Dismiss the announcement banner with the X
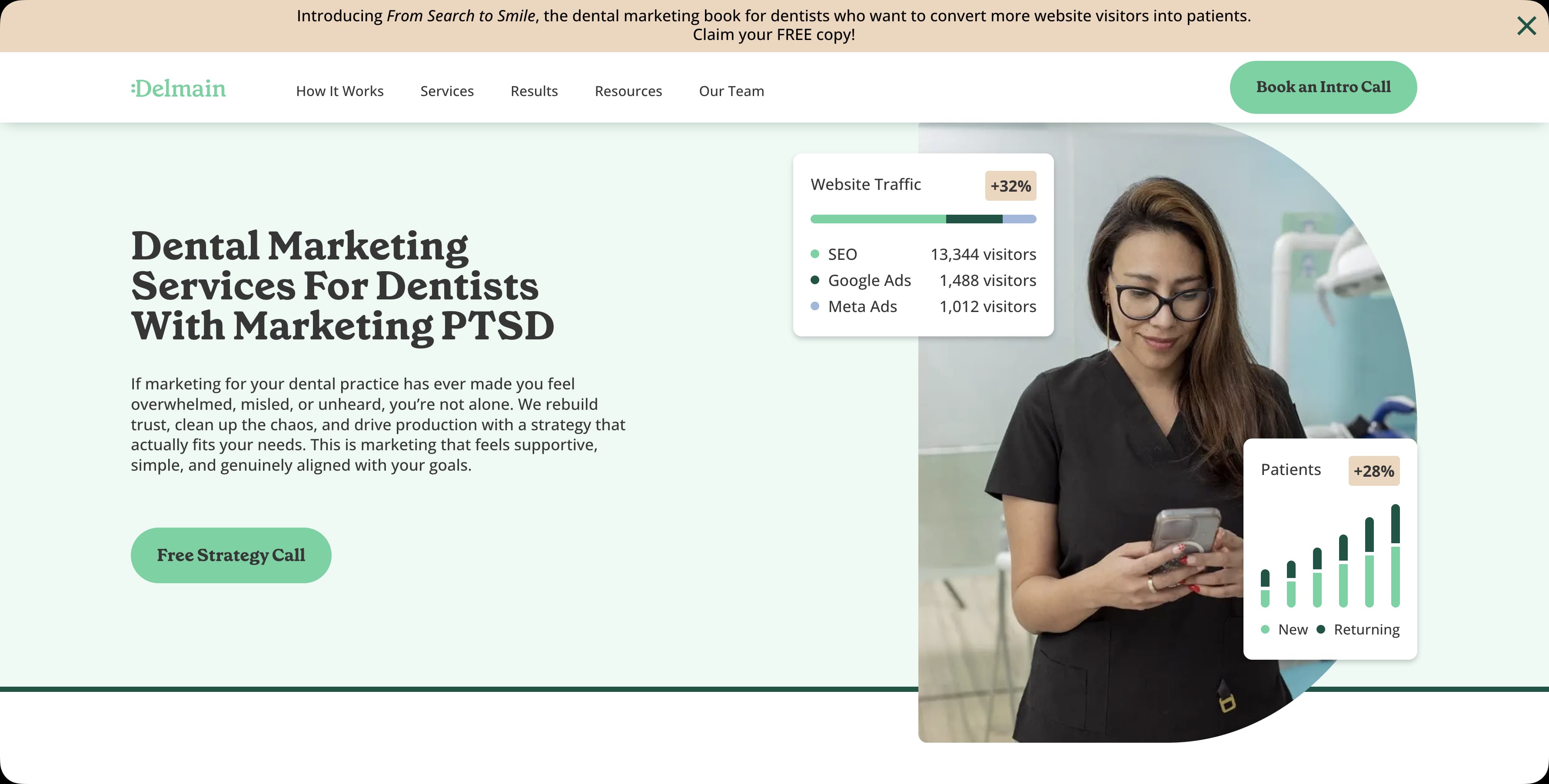This screenshot has width=1549, height=784. coord(1526,26)
